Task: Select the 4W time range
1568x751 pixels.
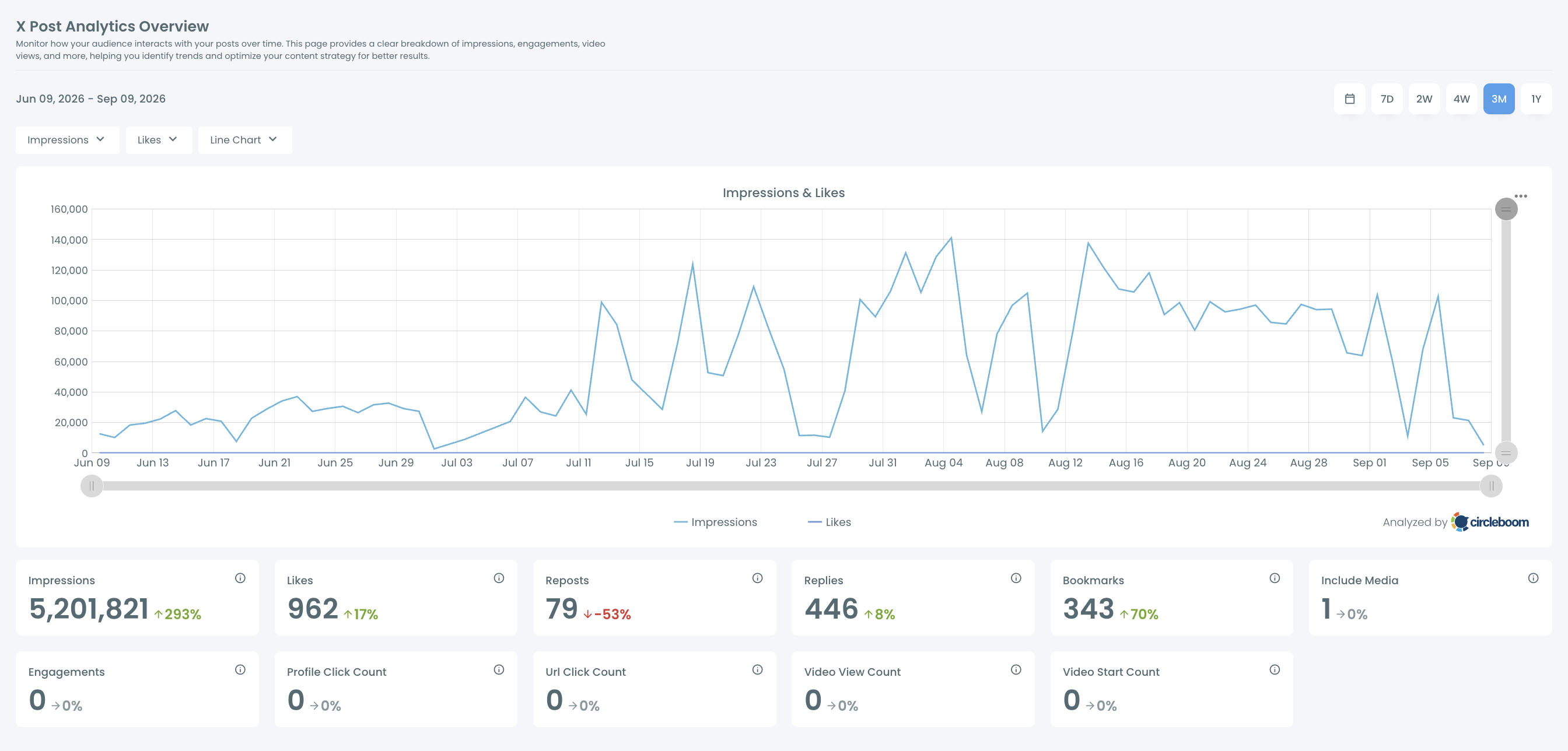Action: tap(1461, 99)
